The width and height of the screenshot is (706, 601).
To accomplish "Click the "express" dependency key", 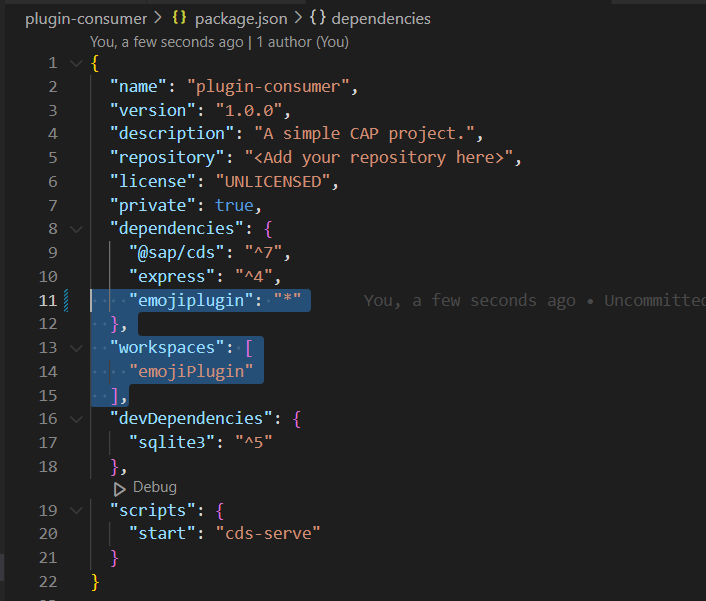I will coord(172,276).
